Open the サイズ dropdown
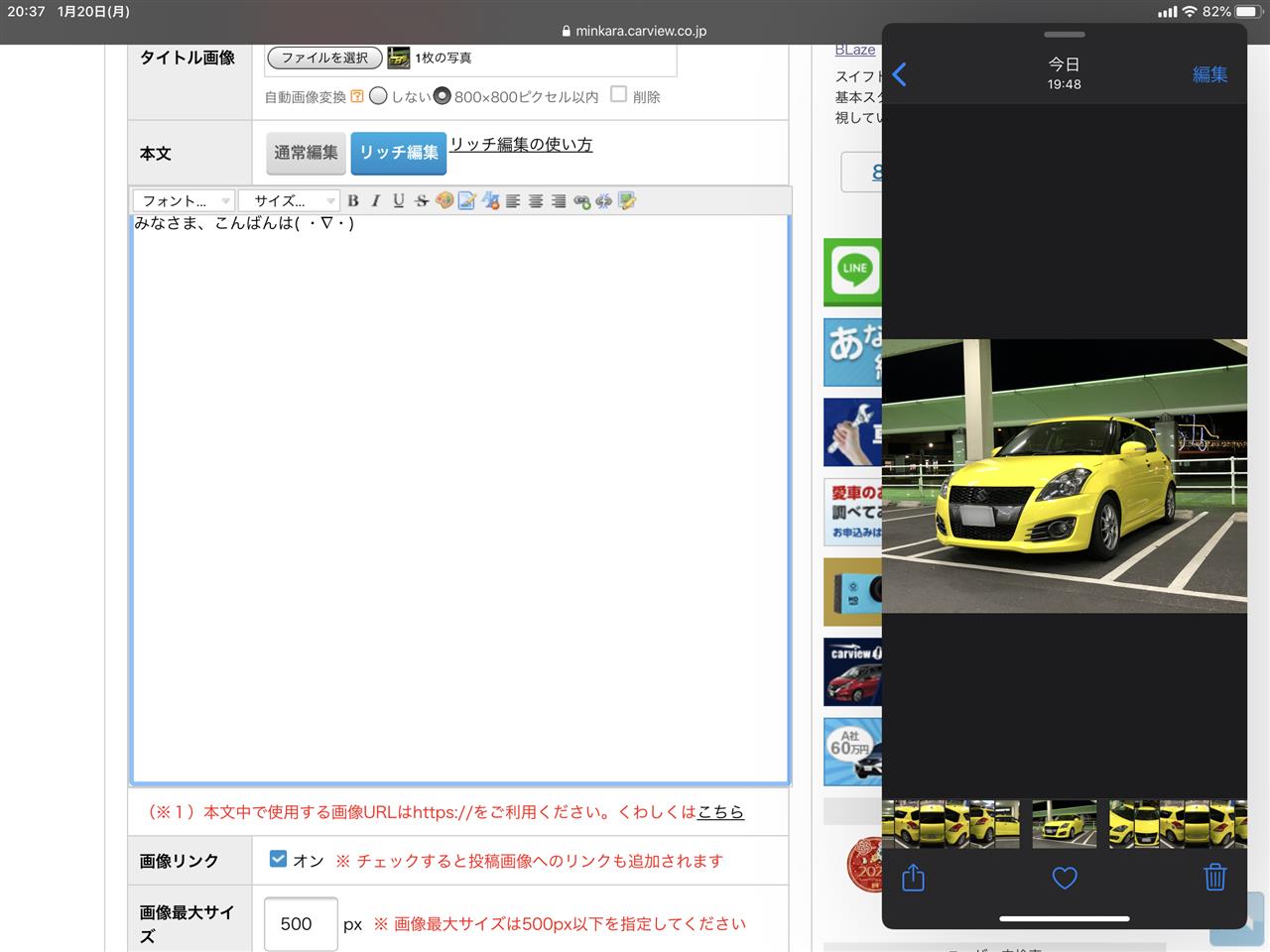 point(290,200)
